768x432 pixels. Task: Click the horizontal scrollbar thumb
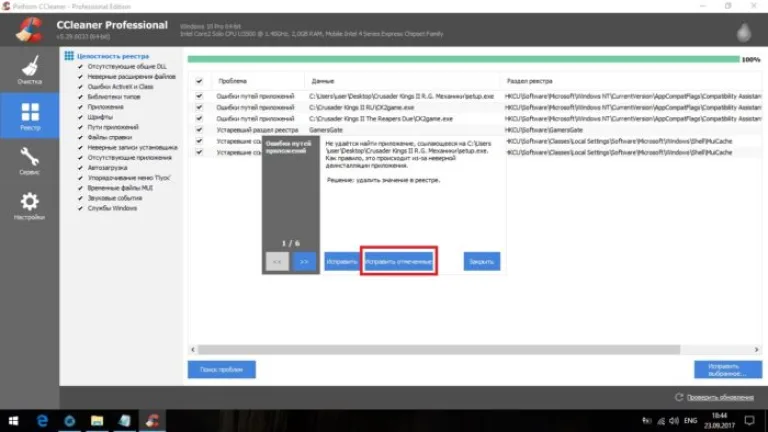(x=439, y=349)
